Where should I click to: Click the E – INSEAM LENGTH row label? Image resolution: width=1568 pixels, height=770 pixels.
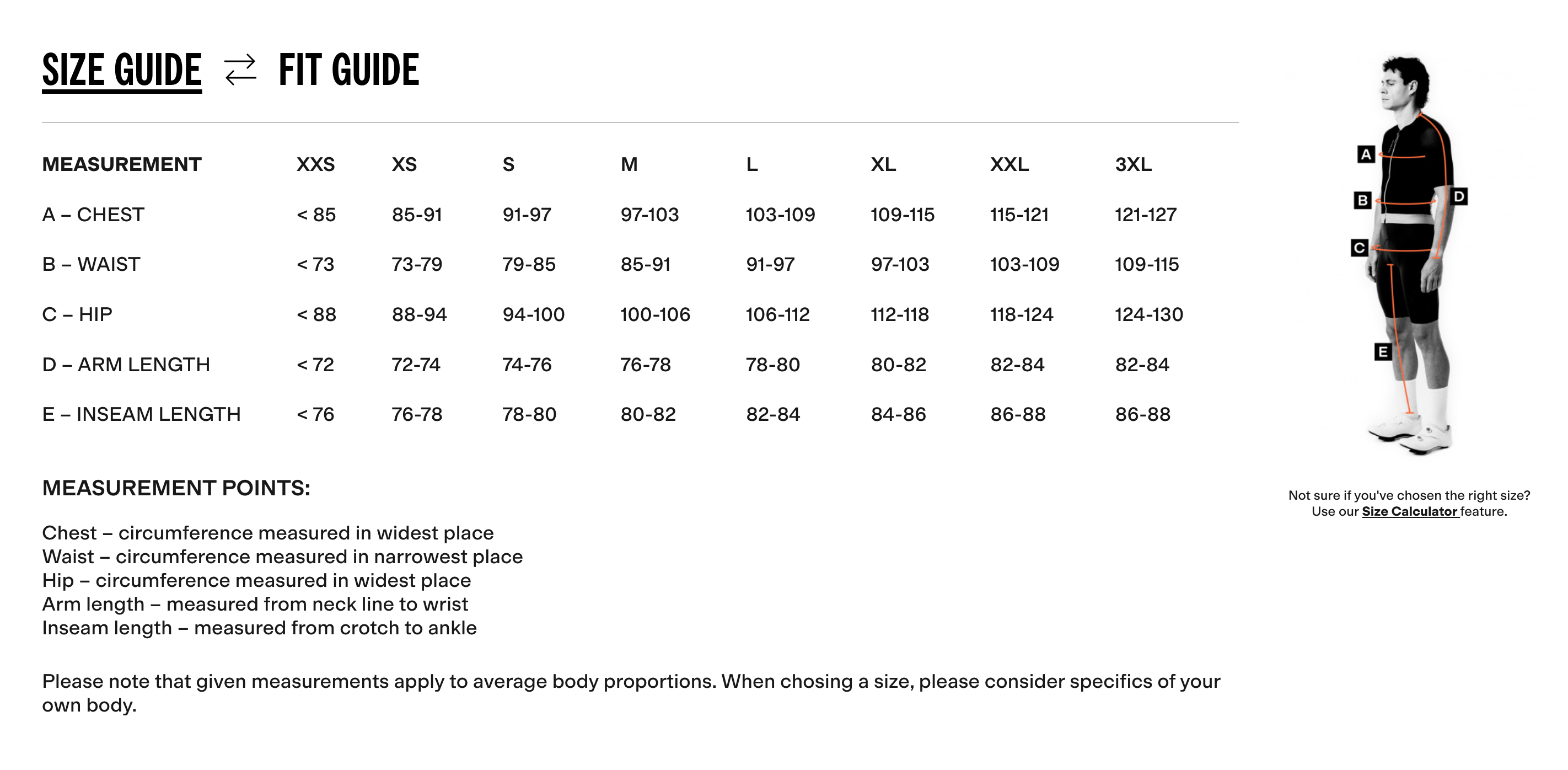coord(141,414)
